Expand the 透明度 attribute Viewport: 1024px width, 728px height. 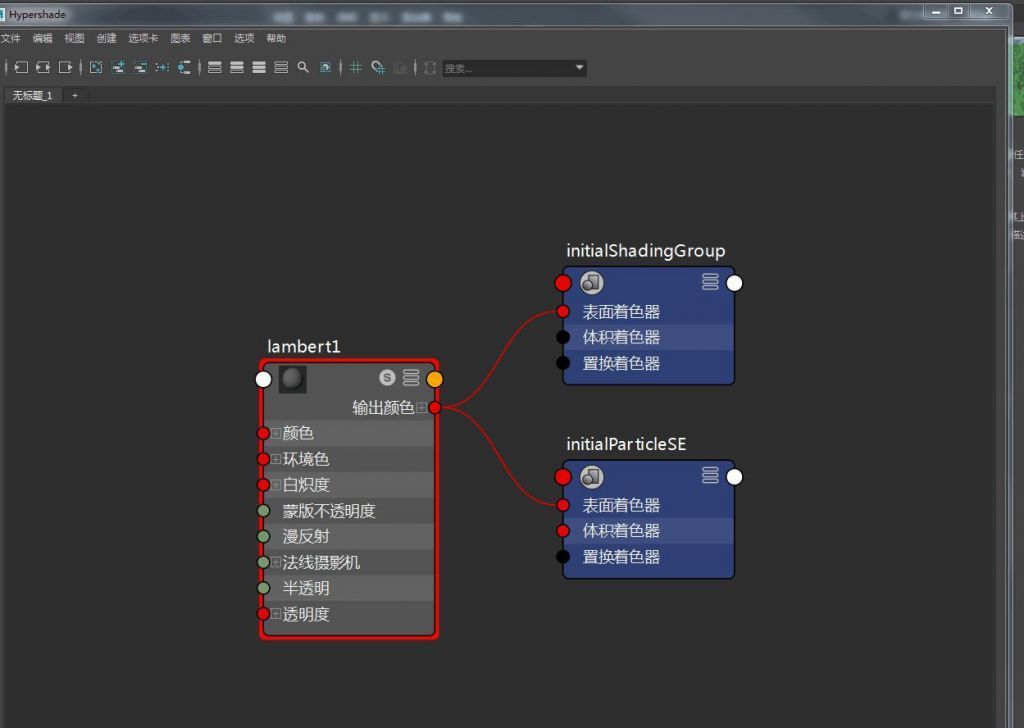coord(276,614)
